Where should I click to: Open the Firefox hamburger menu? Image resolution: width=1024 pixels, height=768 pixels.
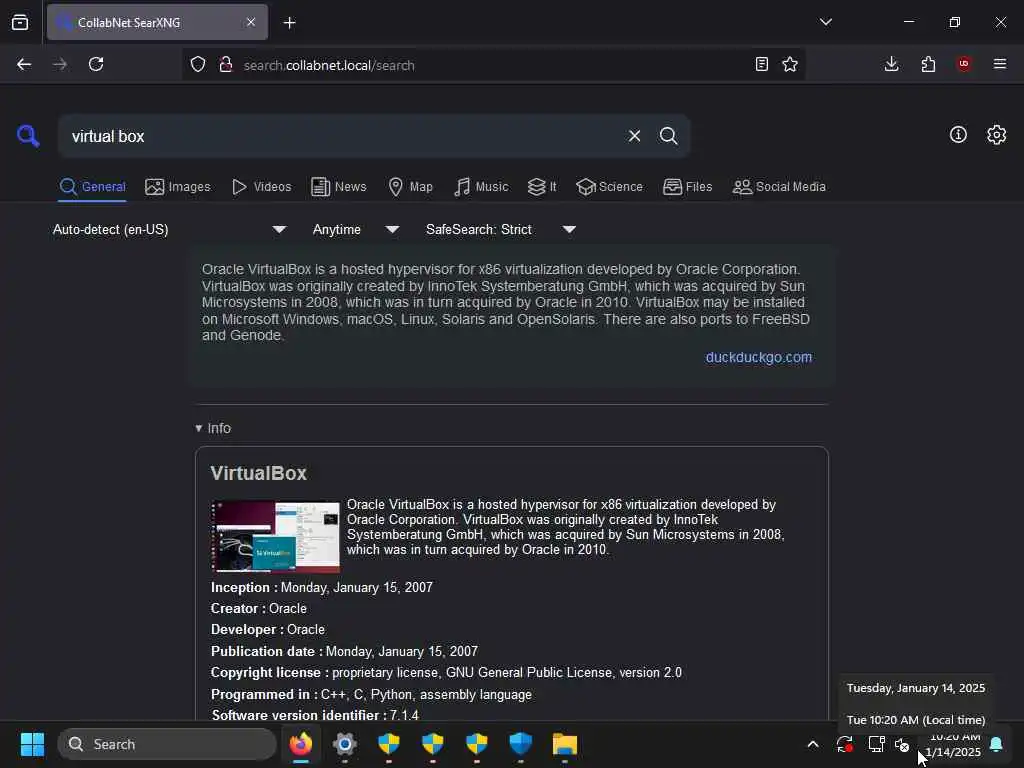pyautogui.click(x=1000, y=64)
